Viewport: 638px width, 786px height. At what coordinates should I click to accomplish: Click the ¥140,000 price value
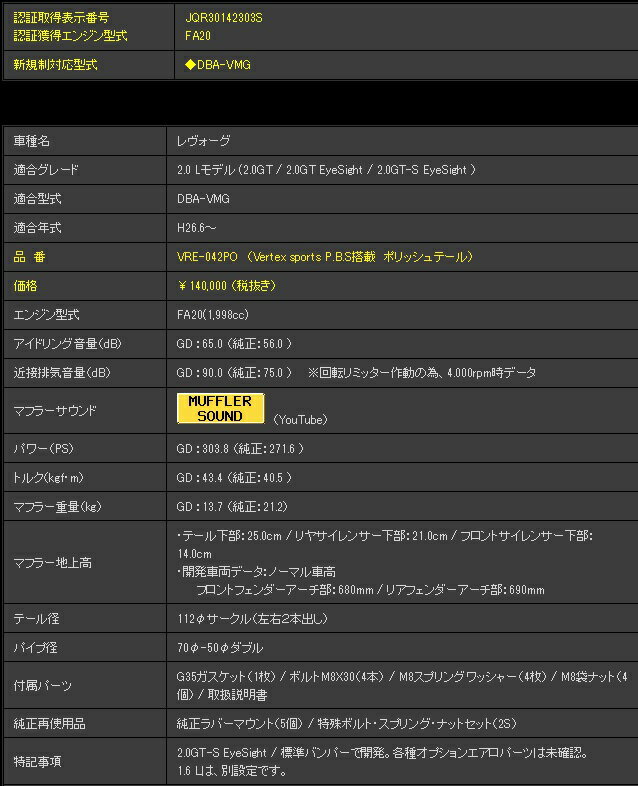[x=226, y=286]
